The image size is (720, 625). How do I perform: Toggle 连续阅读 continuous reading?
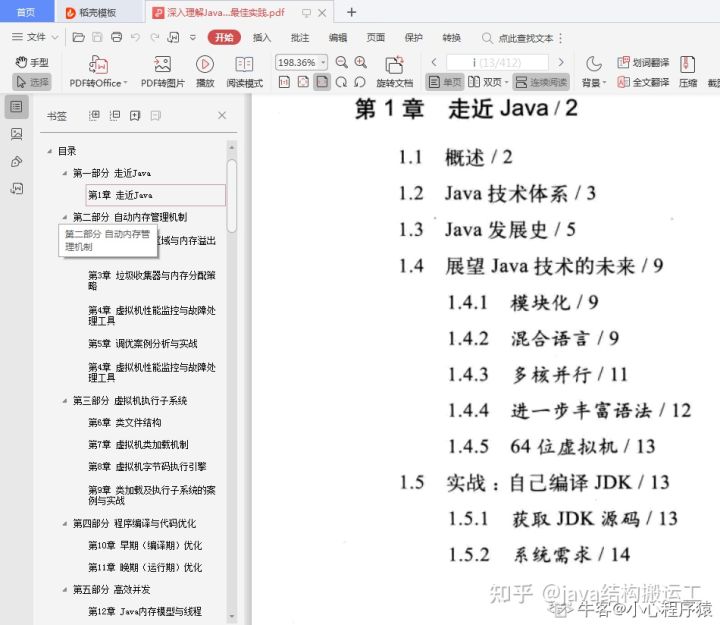541,82
